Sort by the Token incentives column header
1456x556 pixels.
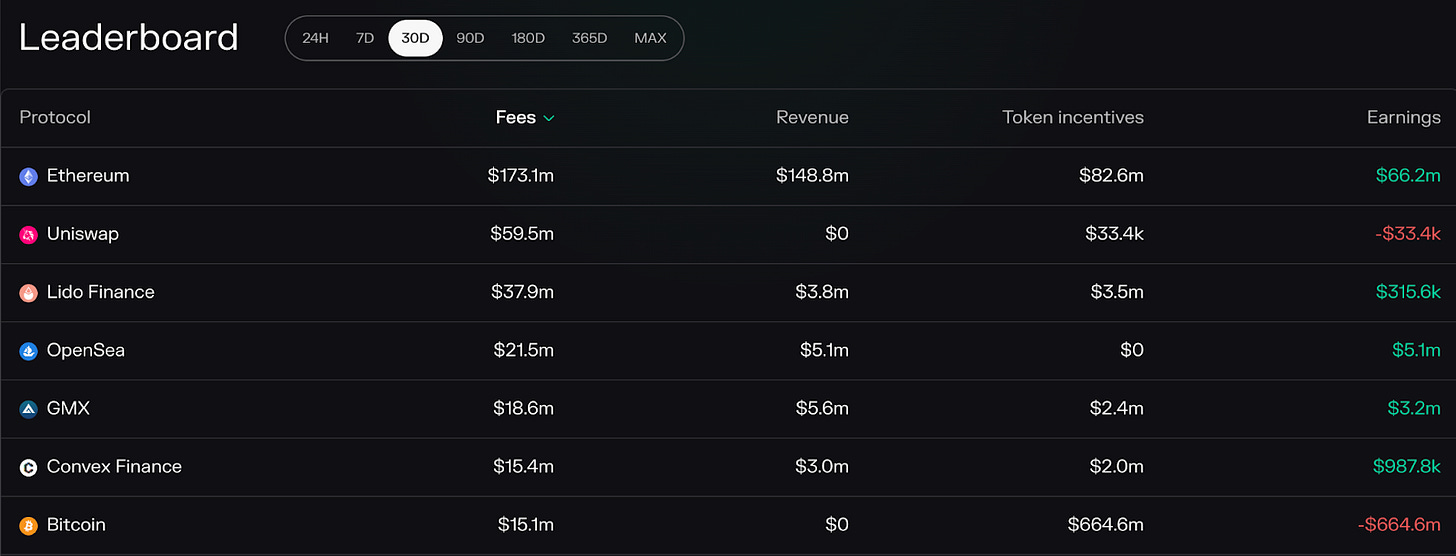(x=1073, y=117)
